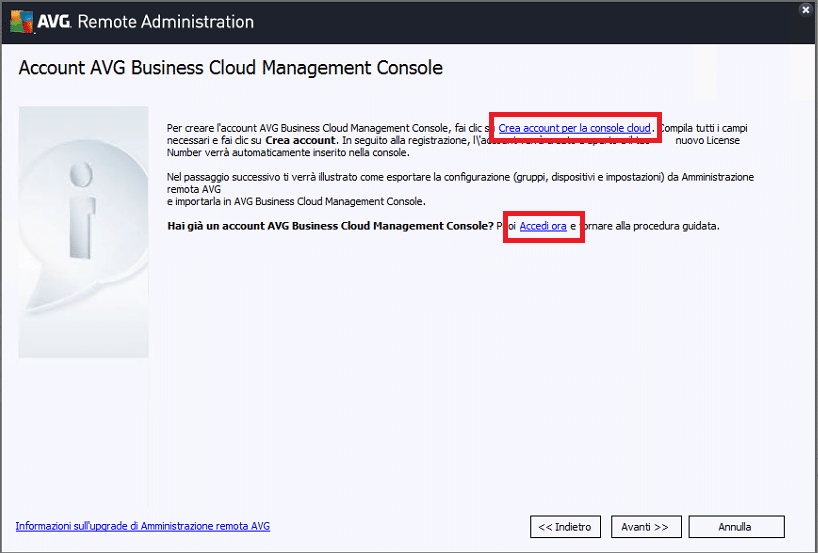Open the Crea account per la console cloud link
The height and width of the screenshot is (553, 818).
(574, 128)
